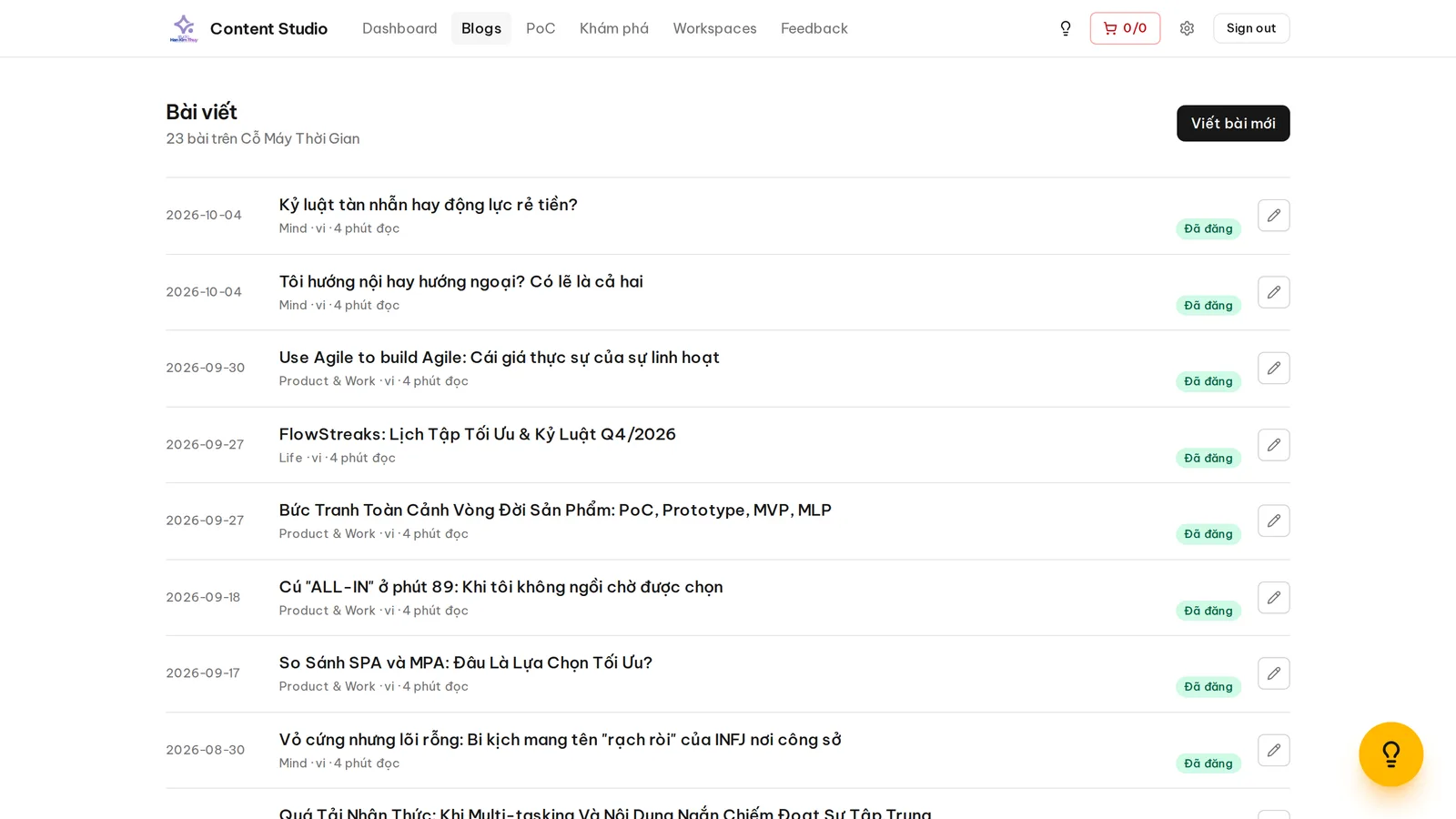Open the Workspaces tab
1456x819 pixels.
pyautogui.click(x=714, y=28)
